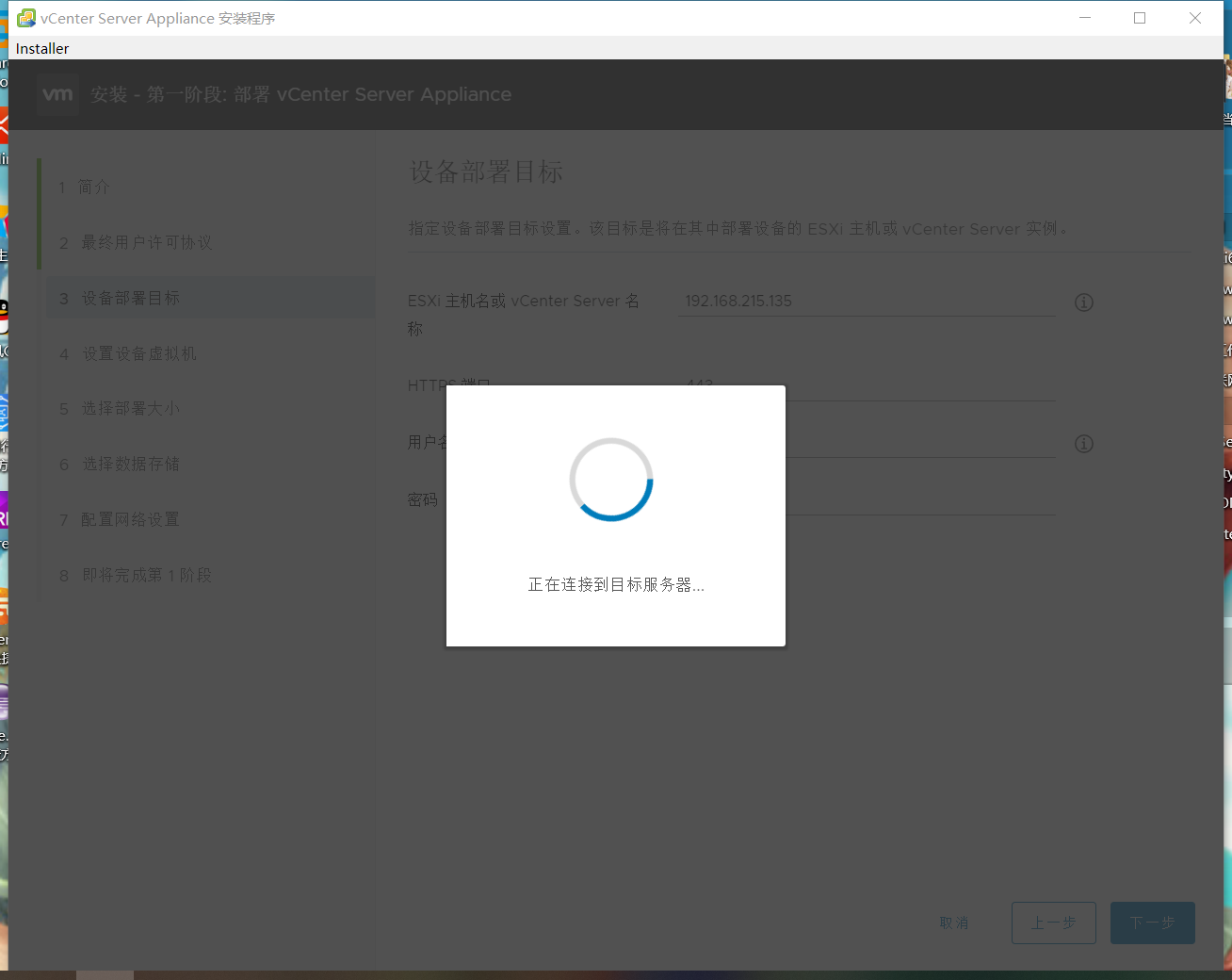1232x980 pixels.
Task: Click the field showing 192.168.215.135
Action: [x=866, y=301]
